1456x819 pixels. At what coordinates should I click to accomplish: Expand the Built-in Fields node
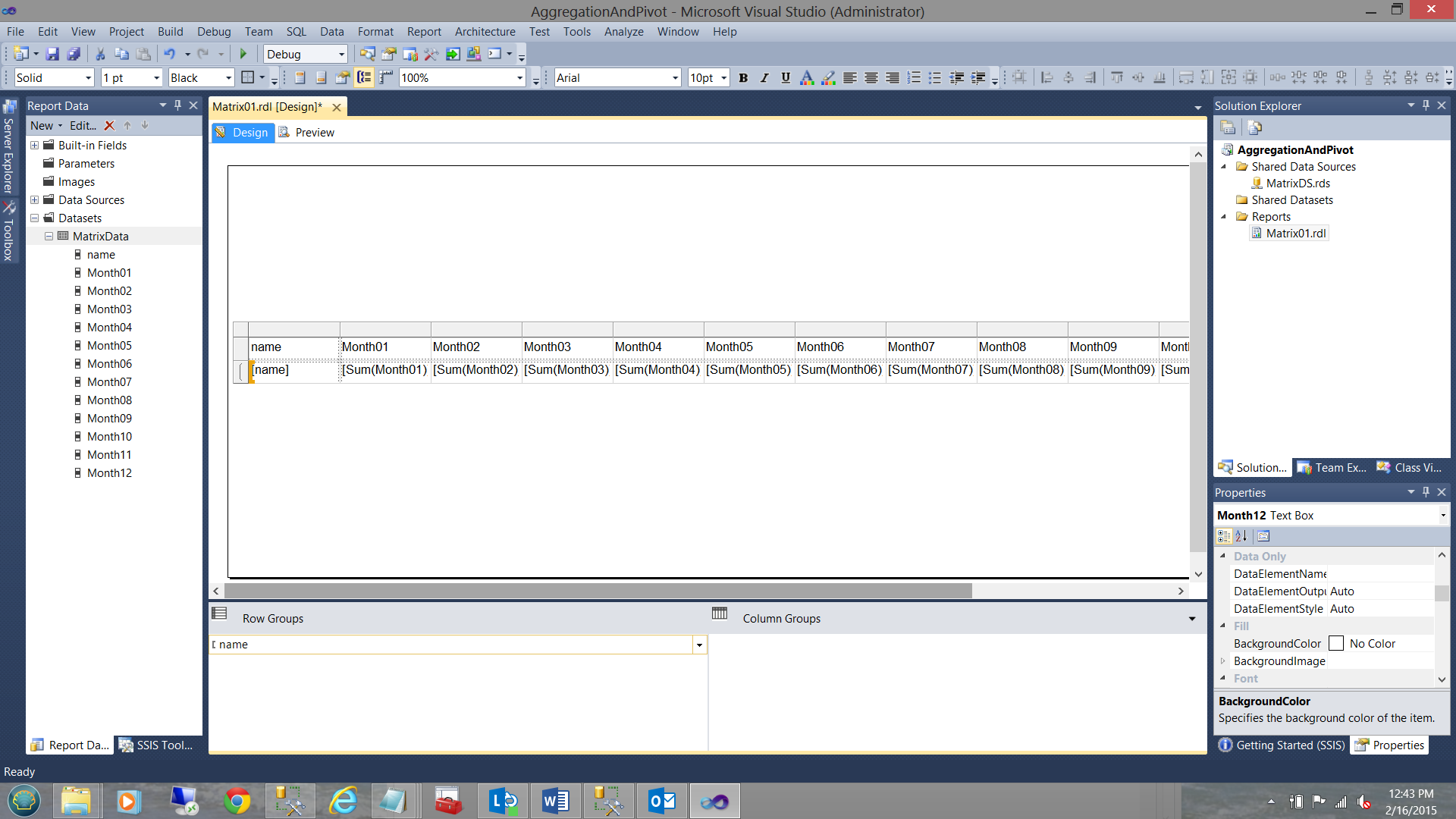[x=34, y=145]
